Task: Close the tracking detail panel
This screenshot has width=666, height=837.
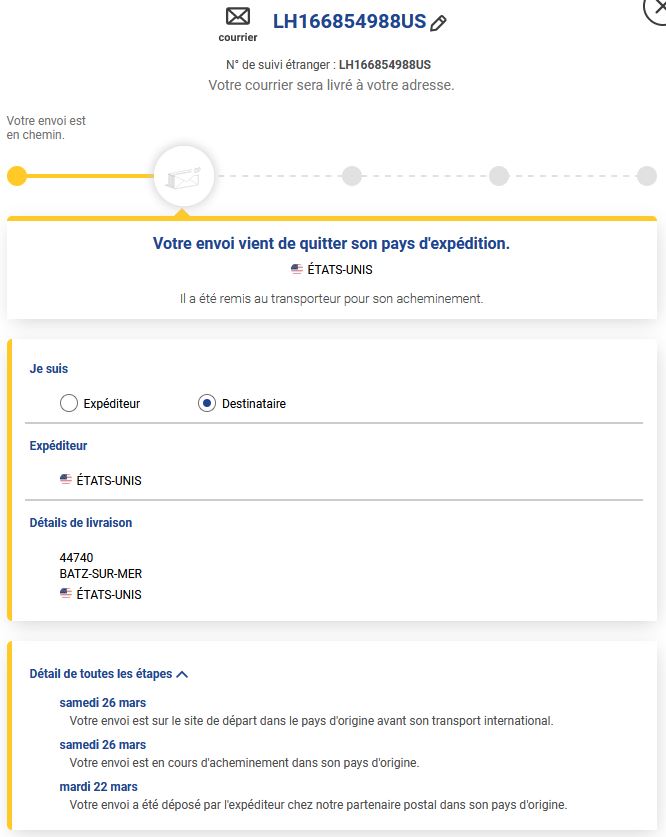Action: 655,8
